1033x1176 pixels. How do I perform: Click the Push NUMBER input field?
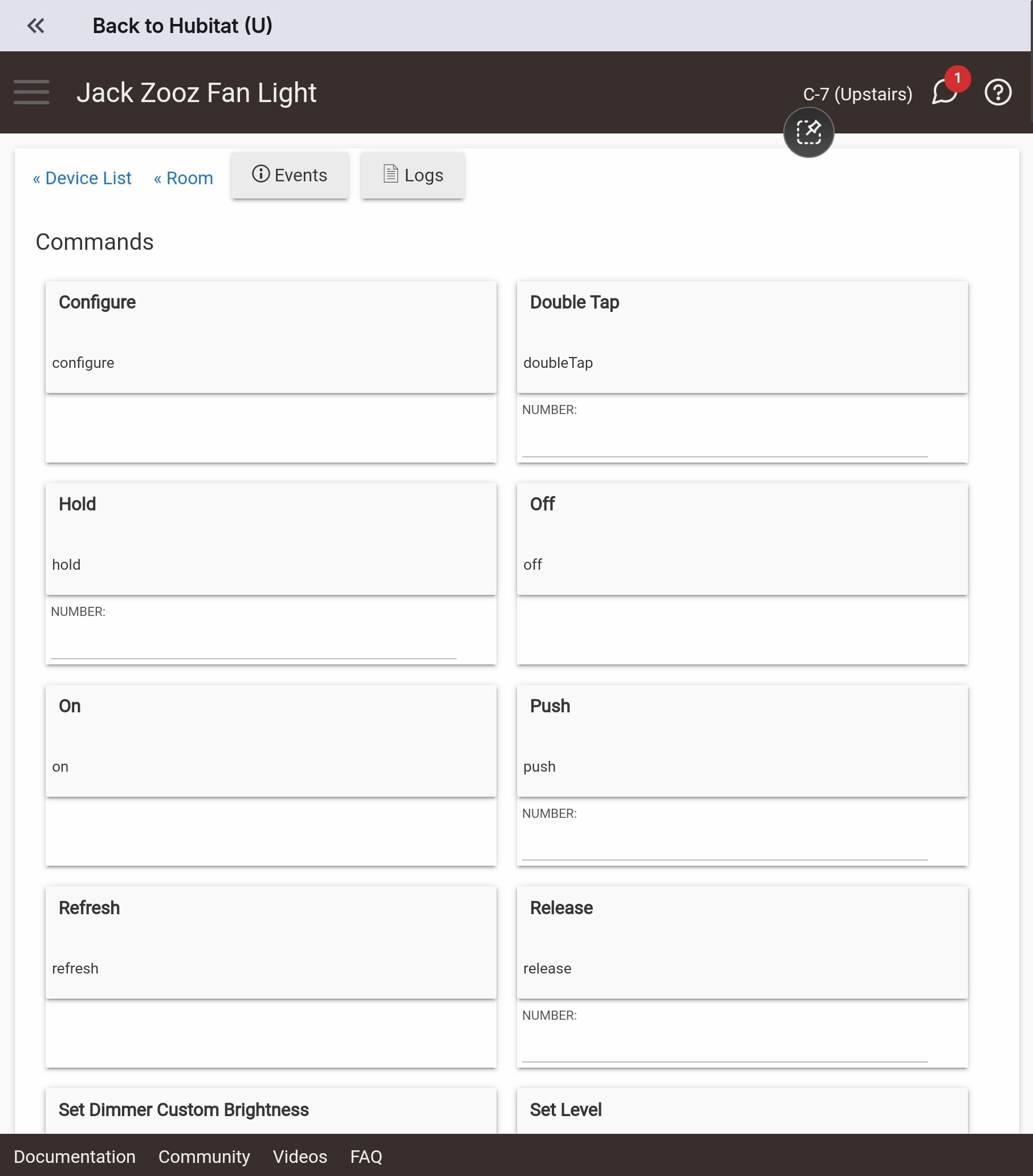point(725,845)
